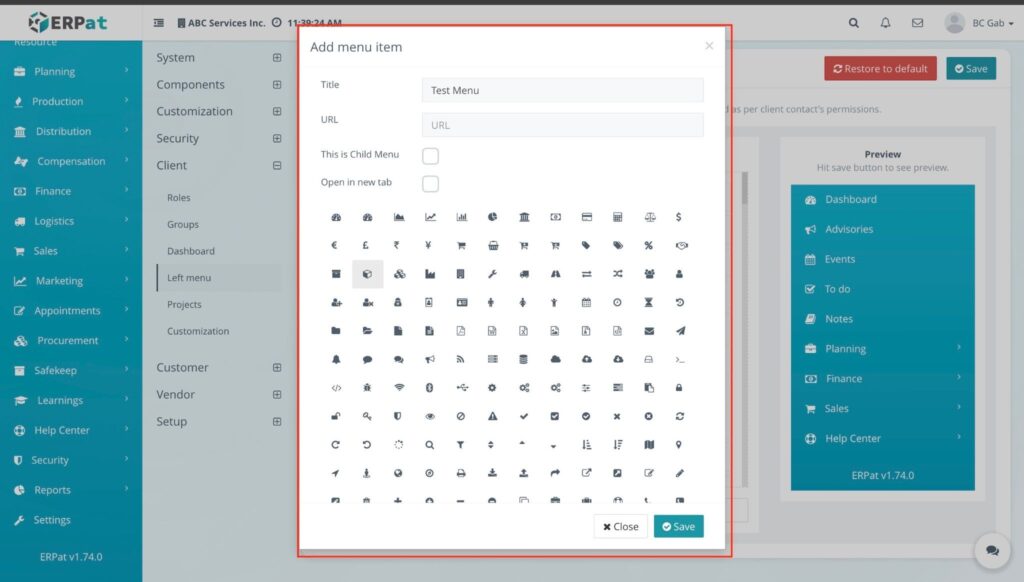Image resolution: width=1024 pixels, height=582 pixels.
Task: Toggle sidebar with hamburger icon
Action: [159, 23]
